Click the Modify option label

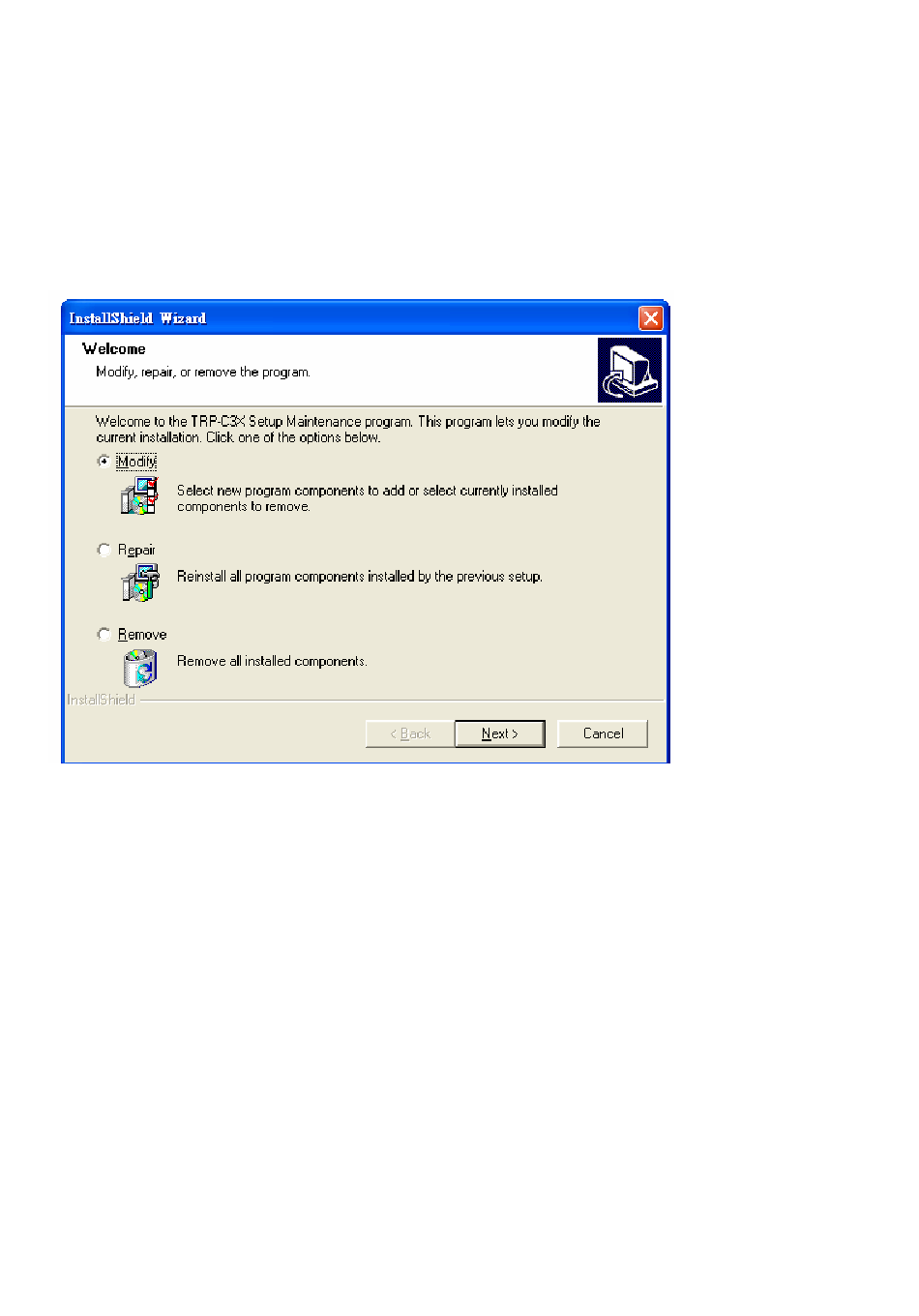(x=136, y=462)
